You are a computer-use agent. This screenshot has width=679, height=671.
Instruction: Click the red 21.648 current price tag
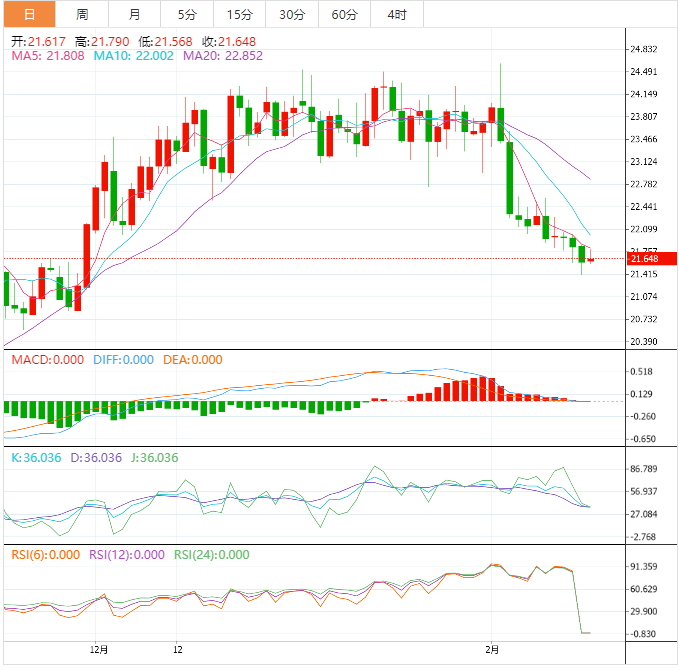click(647, 259)
